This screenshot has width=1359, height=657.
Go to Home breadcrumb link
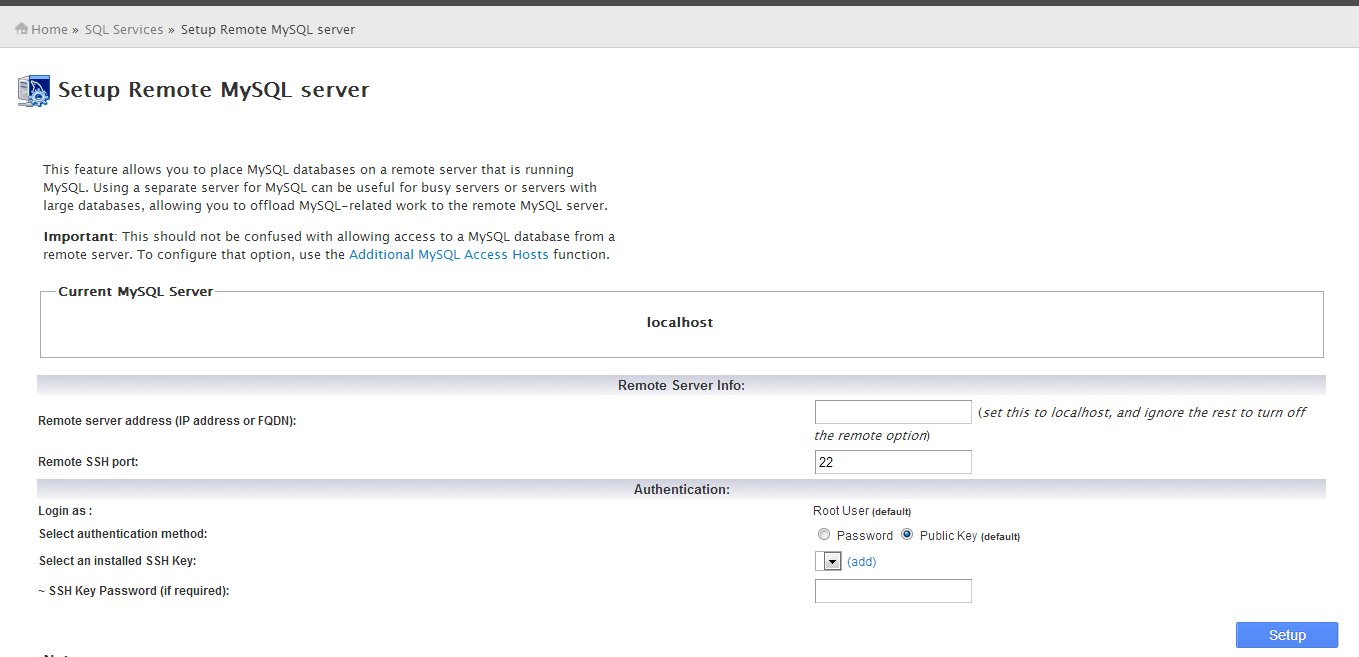(x=49, y=30)
